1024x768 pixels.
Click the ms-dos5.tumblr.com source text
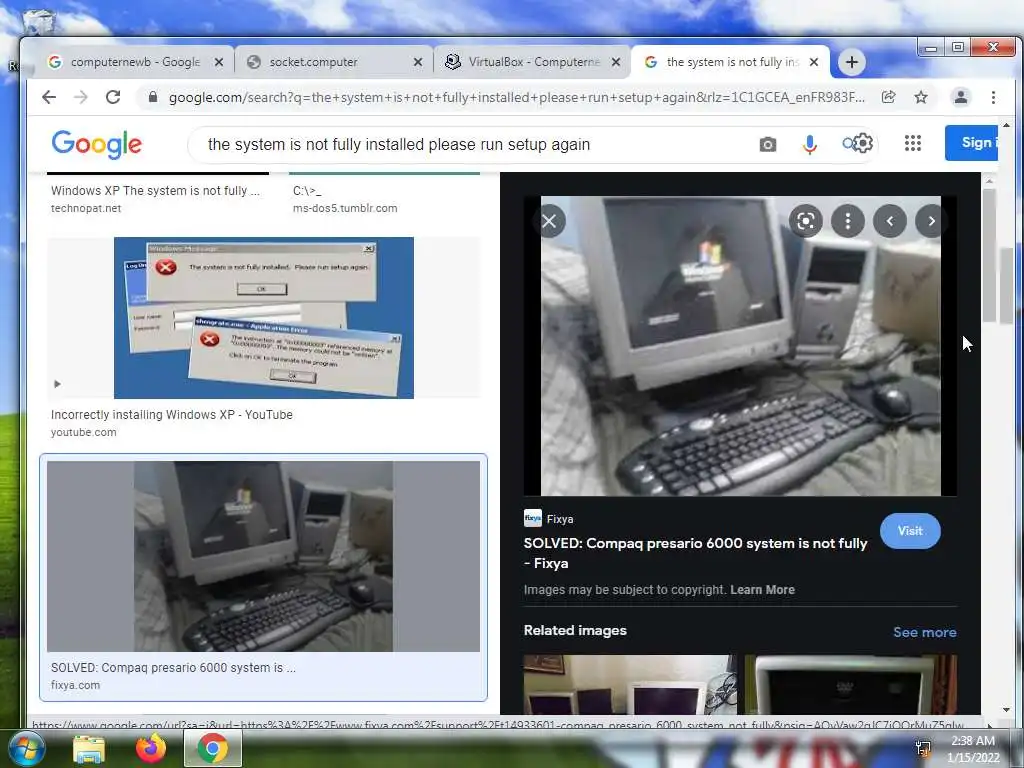coord(345,208)
